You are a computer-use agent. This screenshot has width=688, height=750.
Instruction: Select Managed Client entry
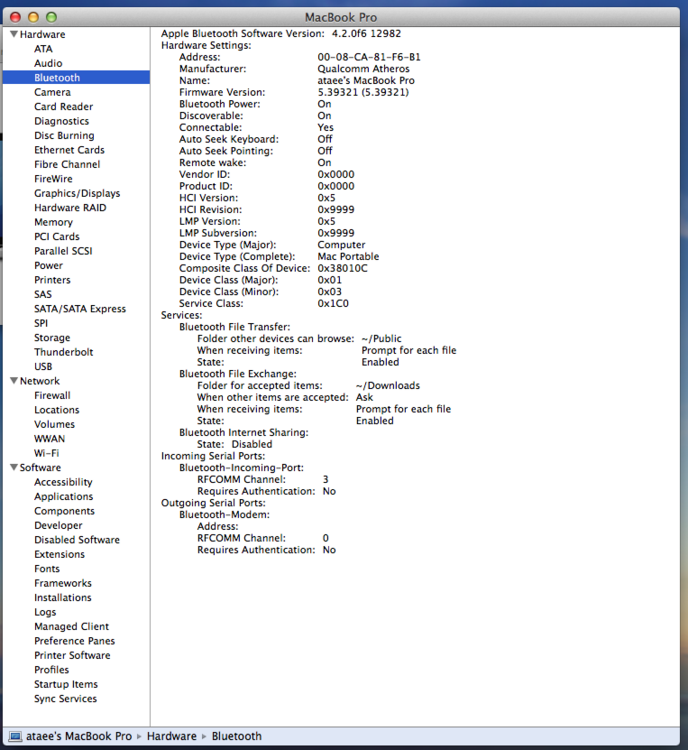point(71,627)
